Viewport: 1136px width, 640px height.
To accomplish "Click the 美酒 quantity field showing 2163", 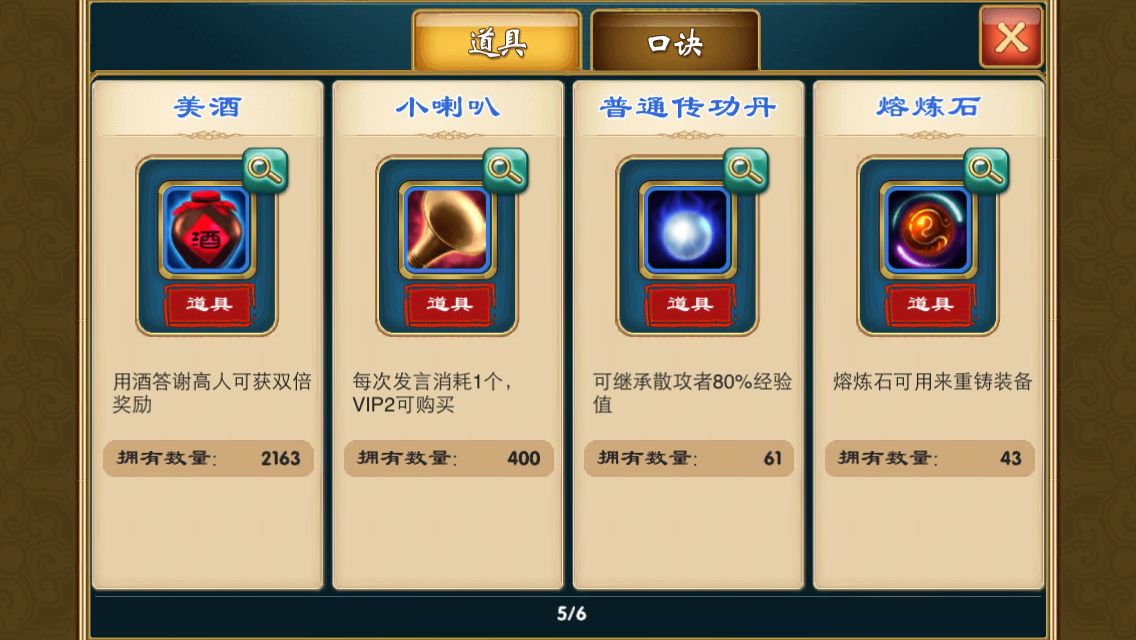I will [209, 458].
